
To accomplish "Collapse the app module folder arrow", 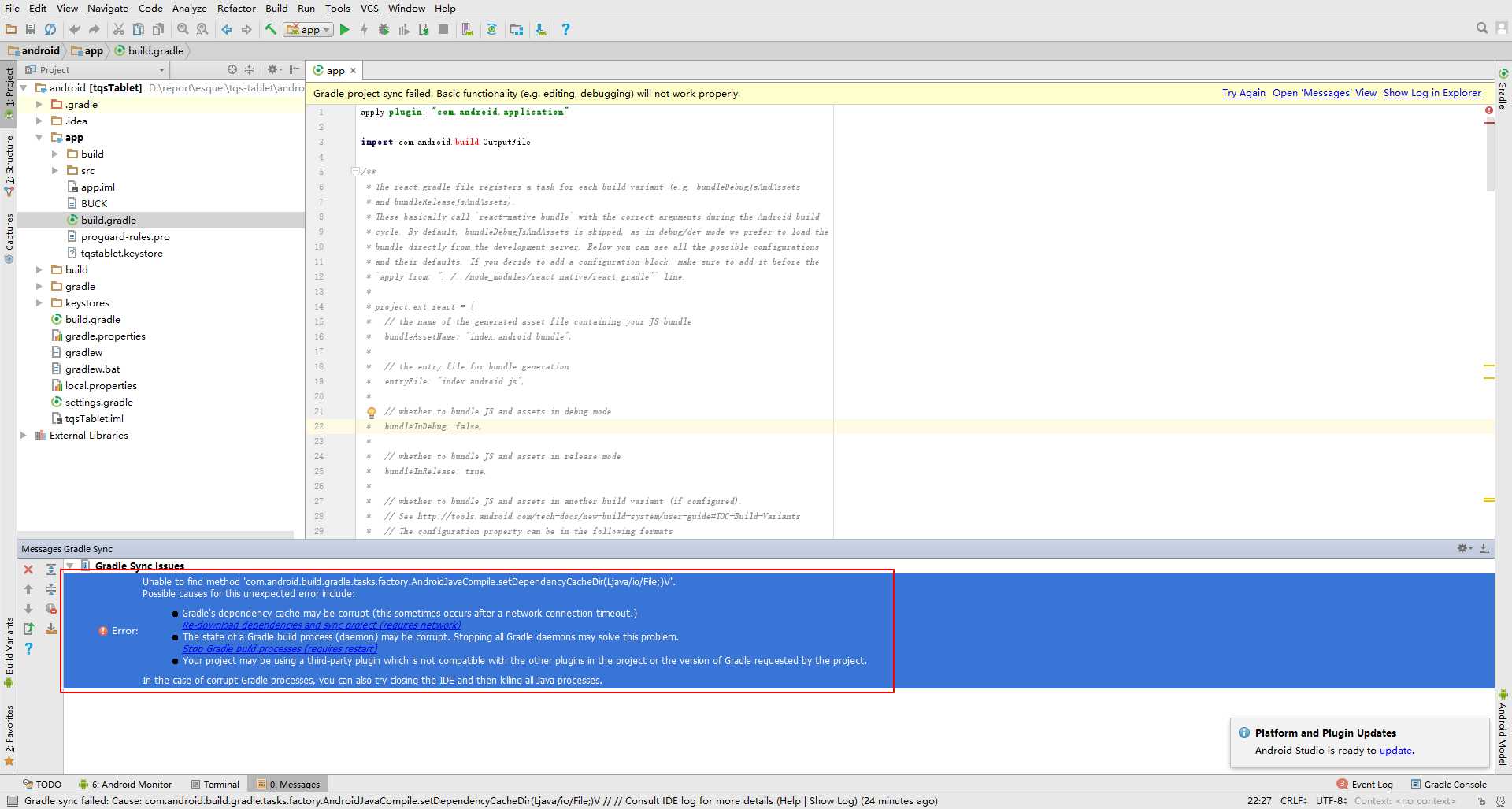I will [x=39, y=137].
